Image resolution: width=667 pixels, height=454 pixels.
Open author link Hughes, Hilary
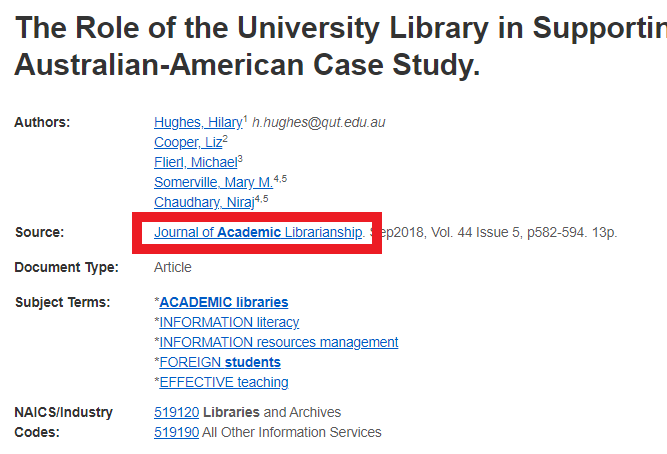pos(198,123)
